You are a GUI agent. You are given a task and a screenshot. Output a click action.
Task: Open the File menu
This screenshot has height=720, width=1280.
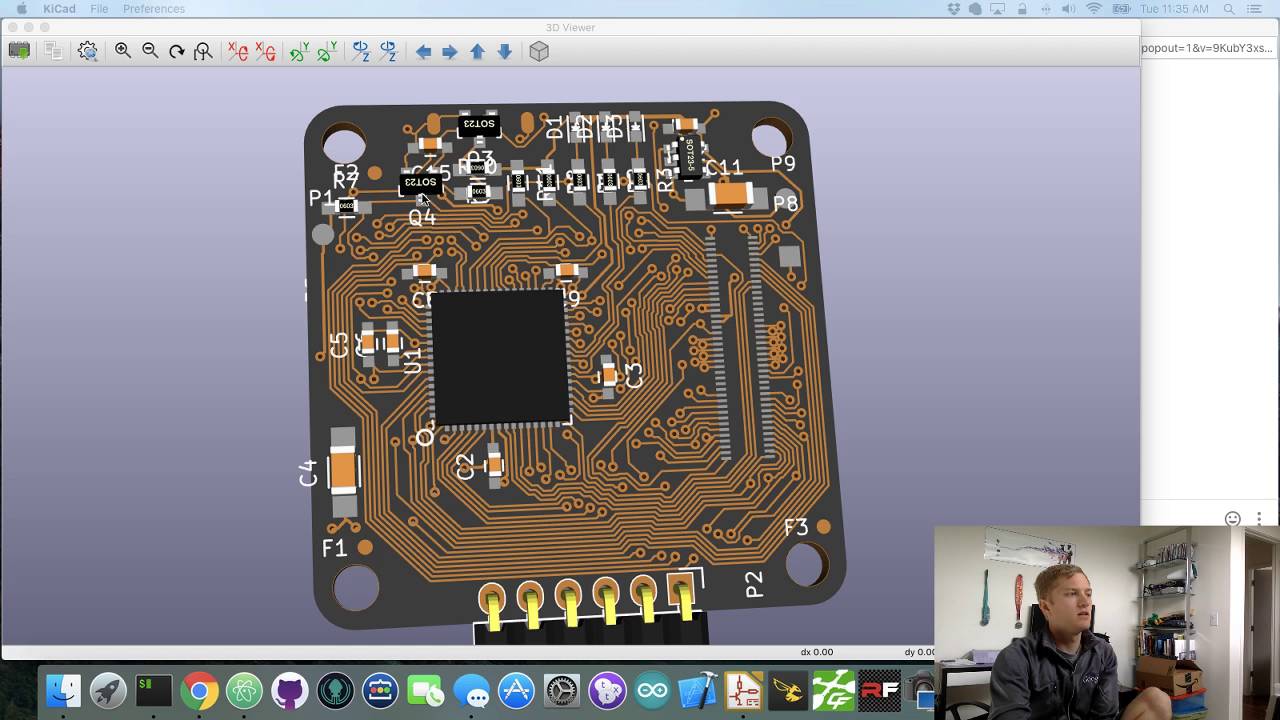pyautogui.click(x=99, y=9)
